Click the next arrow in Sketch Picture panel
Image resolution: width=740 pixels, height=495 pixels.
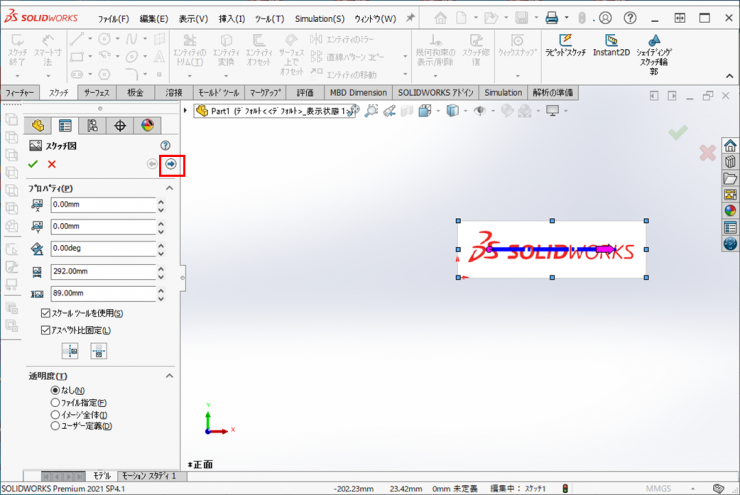[x=171, y=164]
